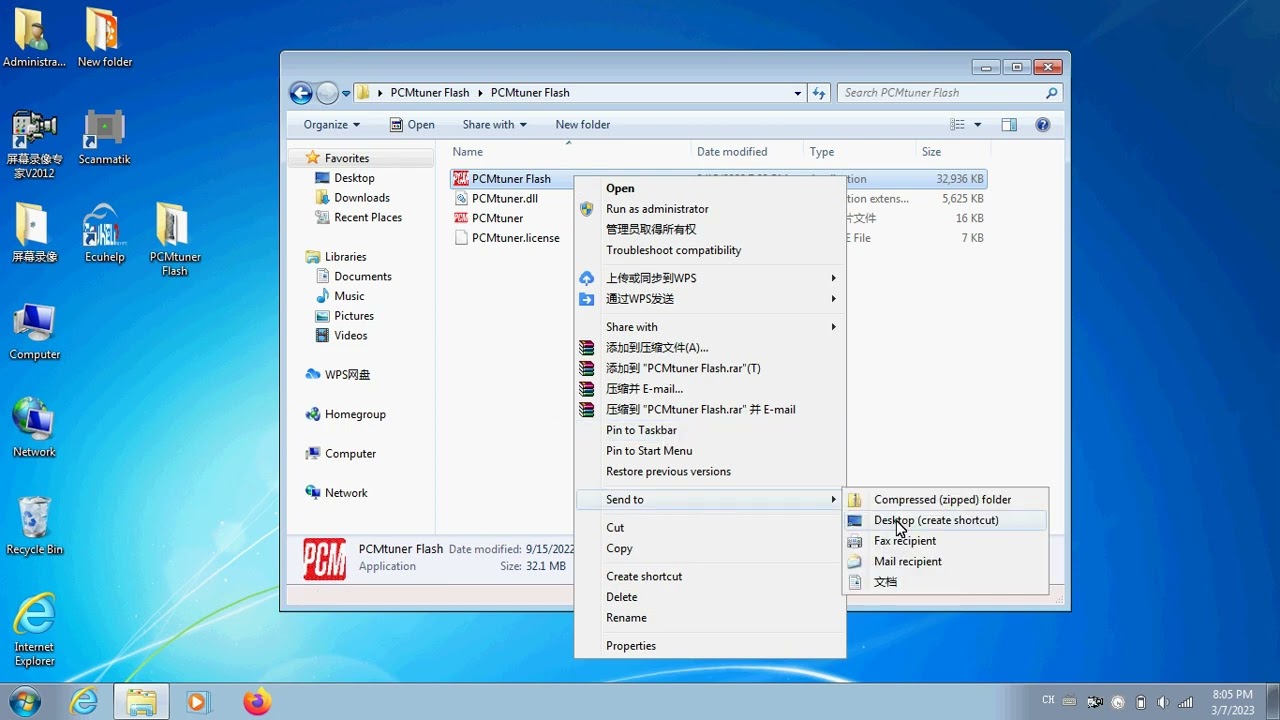Open the Computer desktop icon
The image size is (1280, 720).
pyautogui.click(x=34, y=332)
